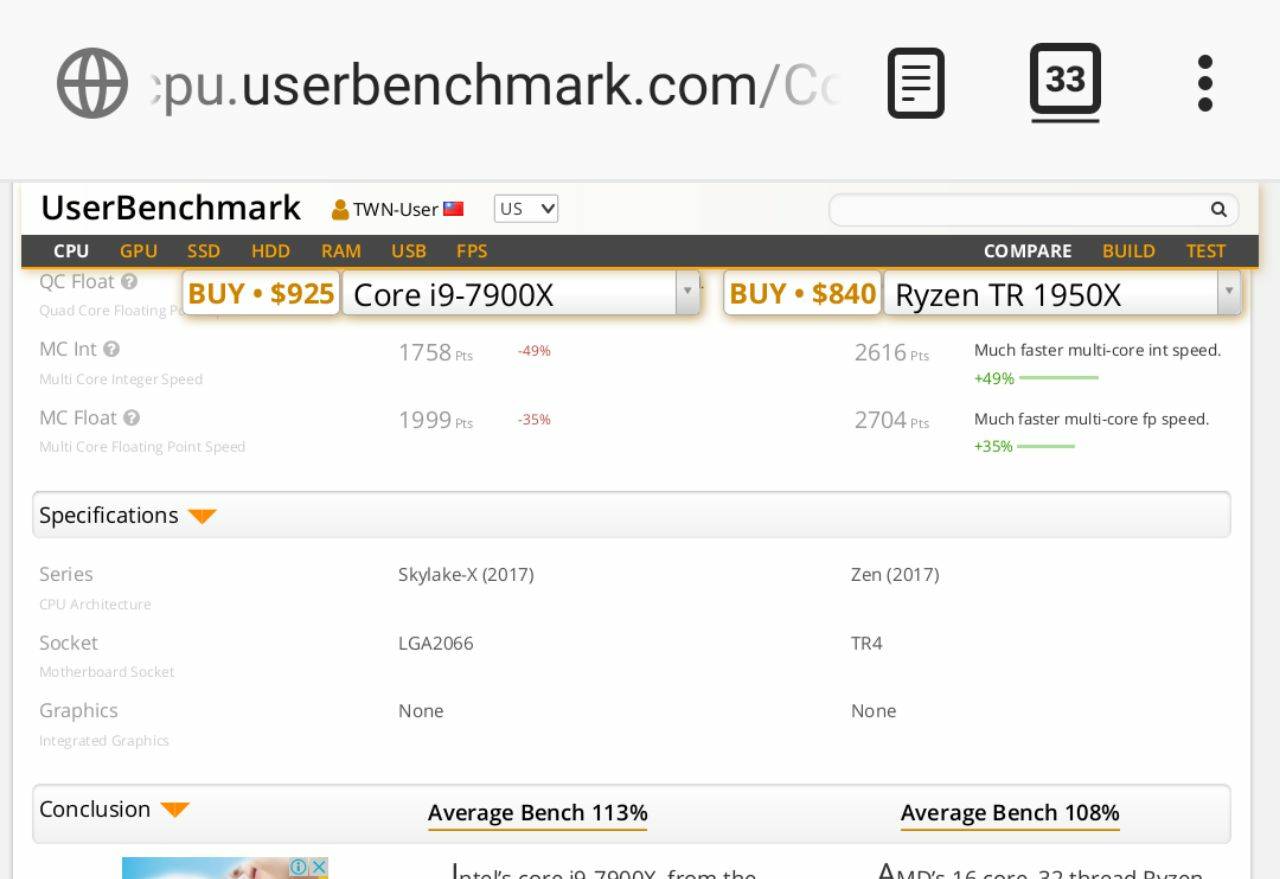Click the search magnifier icon

[1218, 210]
